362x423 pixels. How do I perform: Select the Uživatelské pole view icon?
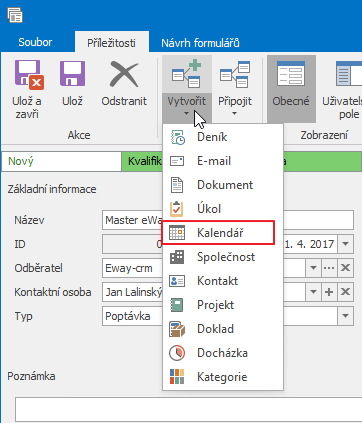(x=349, y=74)
